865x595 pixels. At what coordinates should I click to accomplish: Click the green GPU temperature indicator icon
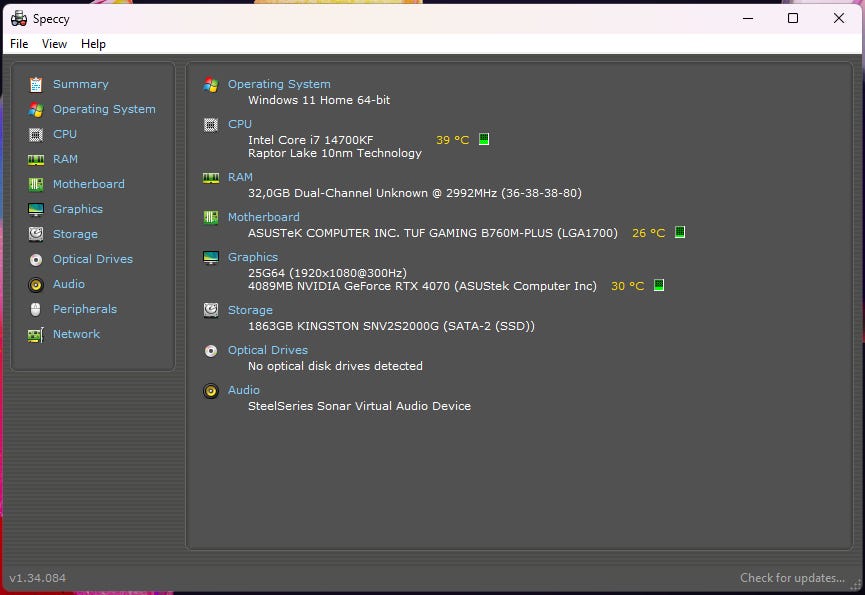tap(659, 285)
